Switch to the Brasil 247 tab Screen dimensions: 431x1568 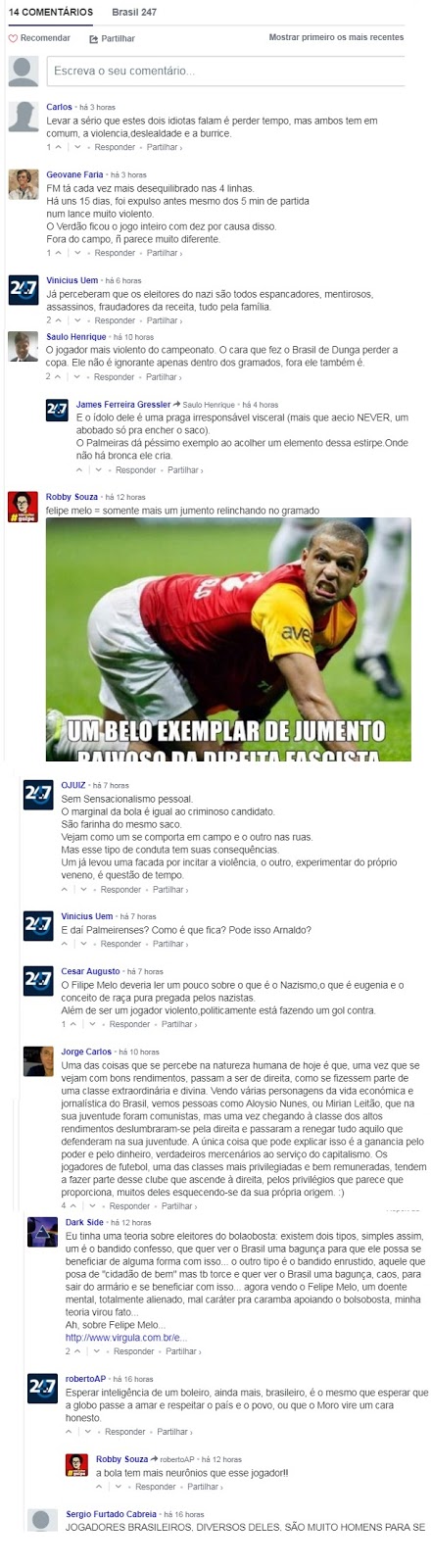click(x=134, y=12)
